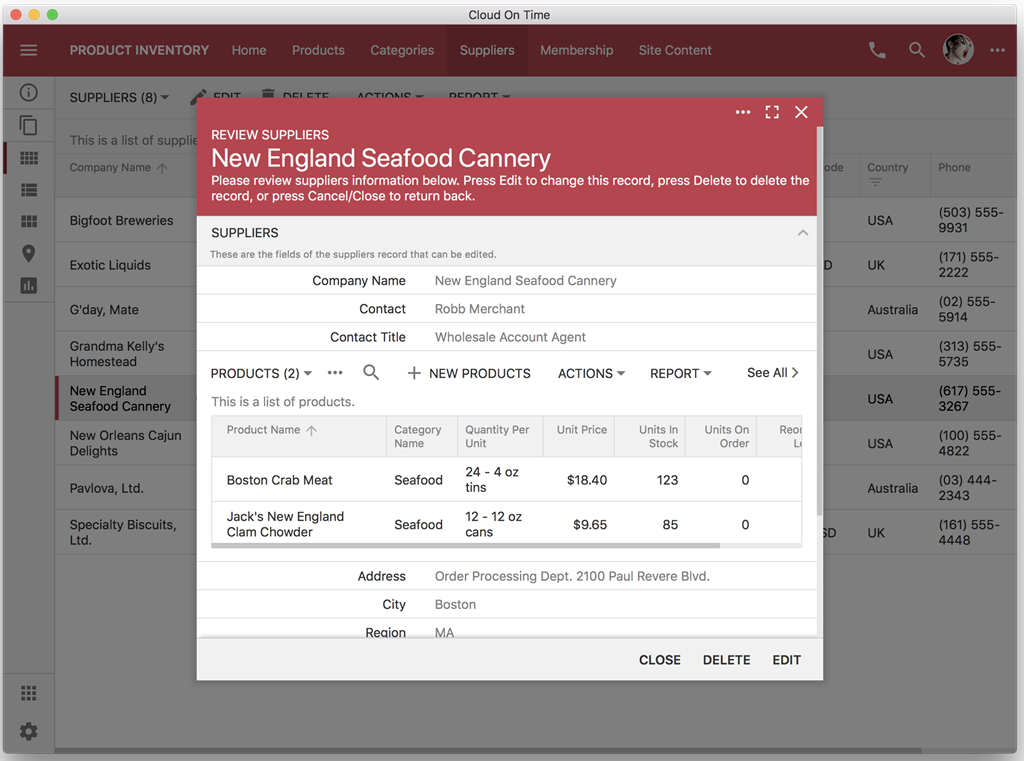Go to Suppliers menu item

(x=487, y=50)
